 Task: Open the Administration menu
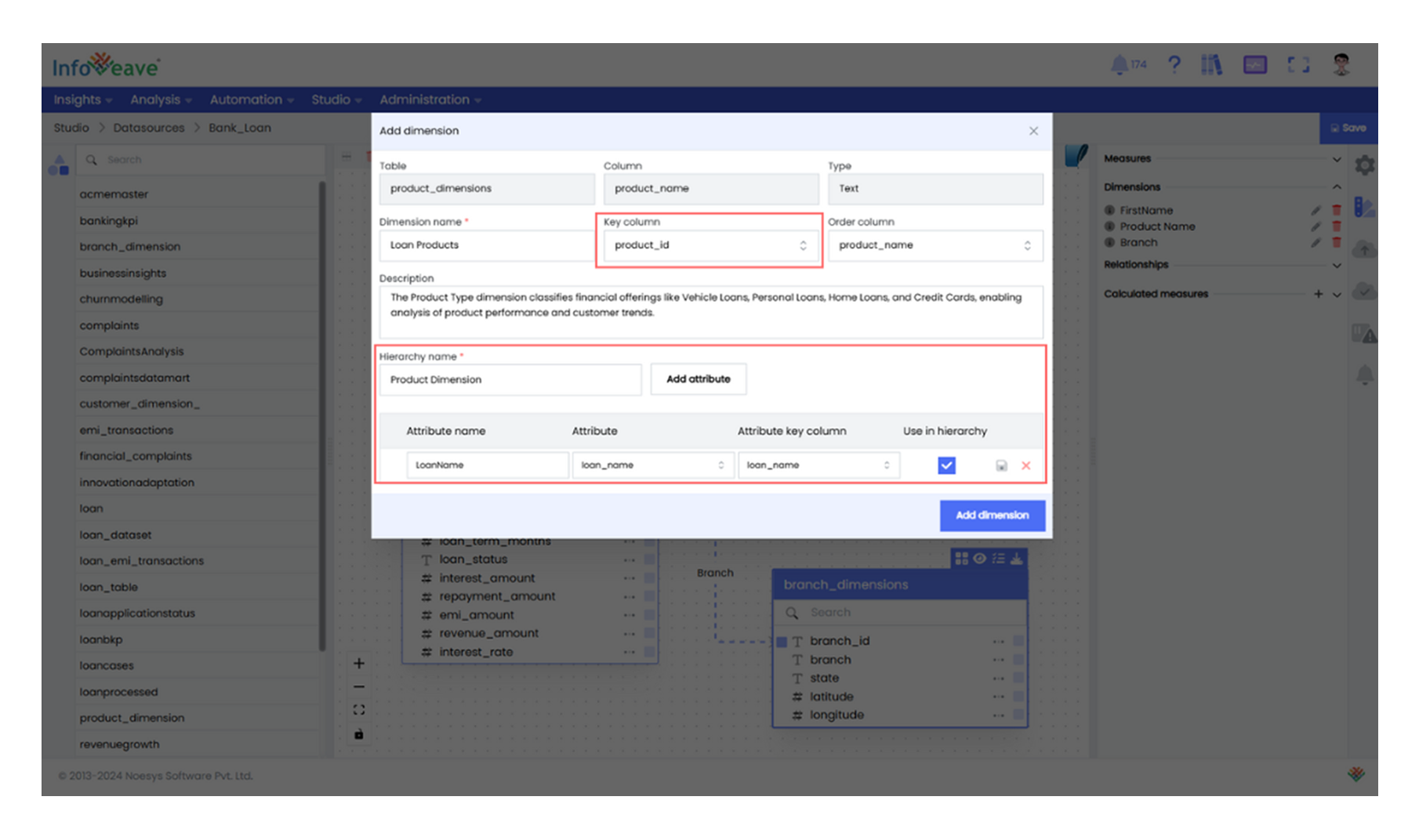(x=430, y=100)
